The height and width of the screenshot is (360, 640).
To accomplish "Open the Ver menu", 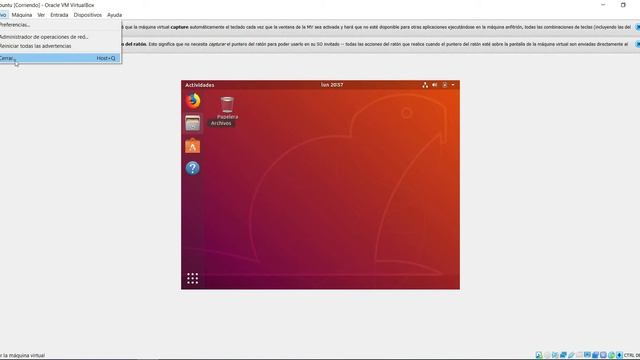I will [41, 15].
